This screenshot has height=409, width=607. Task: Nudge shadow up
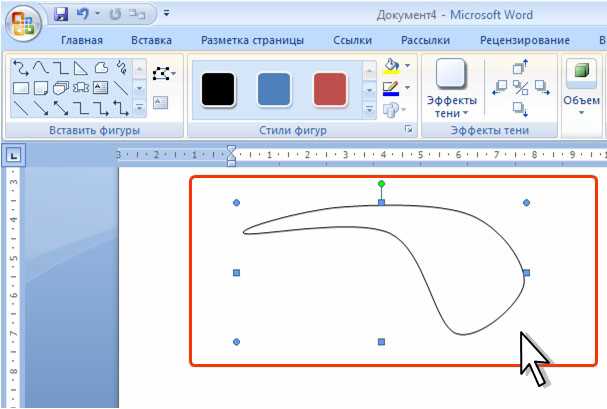click(x=519, y=68)
